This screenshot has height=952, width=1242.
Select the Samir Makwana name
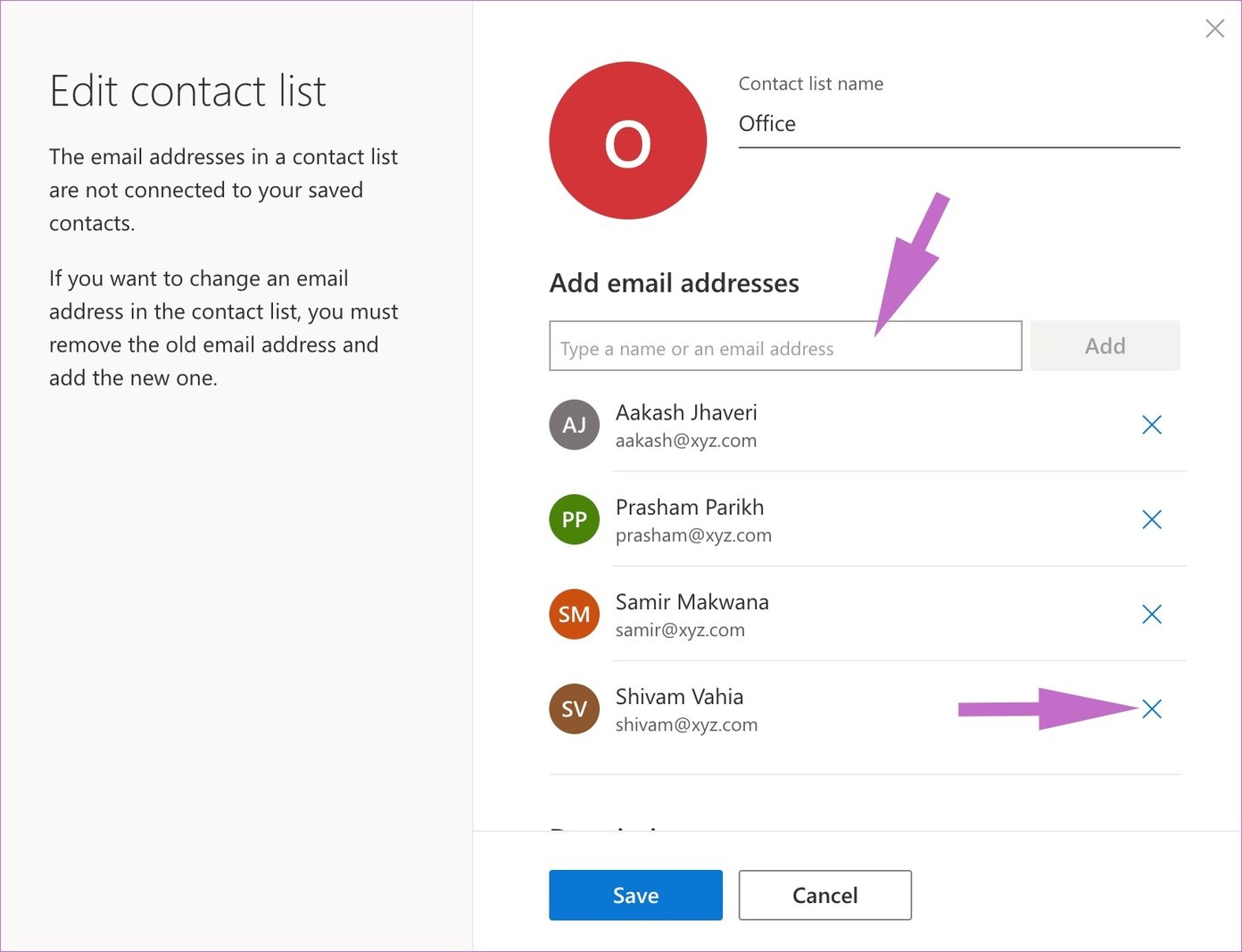click(692, 601)
